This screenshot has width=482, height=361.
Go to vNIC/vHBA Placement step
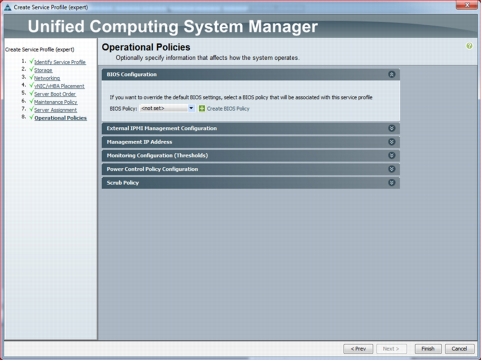(59, 86)
